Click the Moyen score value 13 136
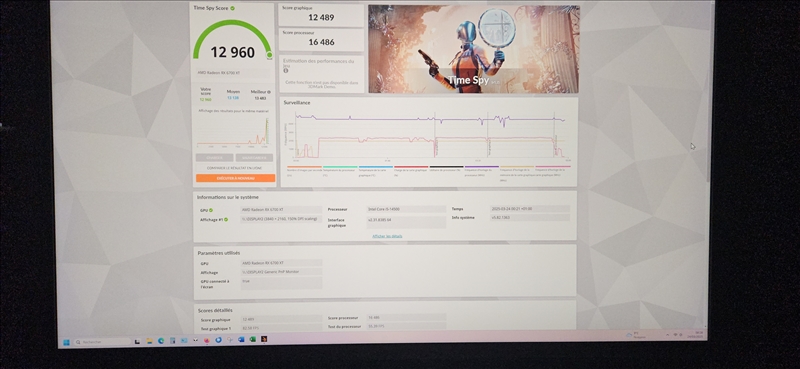This screenshot has height=369, width=800. (233, 98)
